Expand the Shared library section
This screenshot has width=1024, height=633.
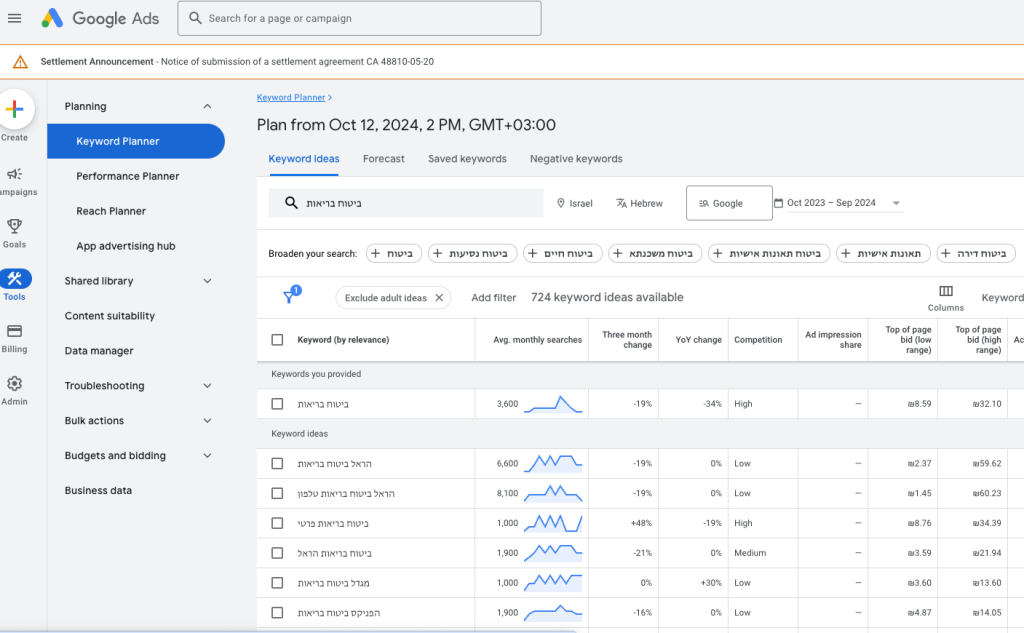click(207, 281)
